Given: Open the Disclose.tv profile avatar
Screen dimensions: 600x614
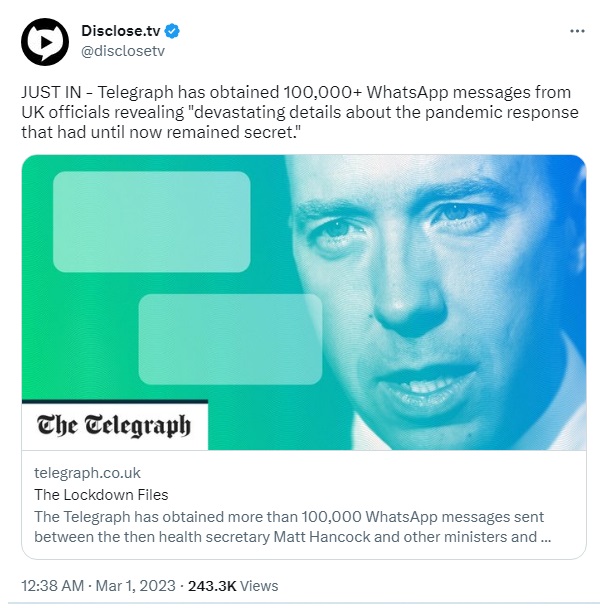Looking at the screenshot, I should (45, 42).
